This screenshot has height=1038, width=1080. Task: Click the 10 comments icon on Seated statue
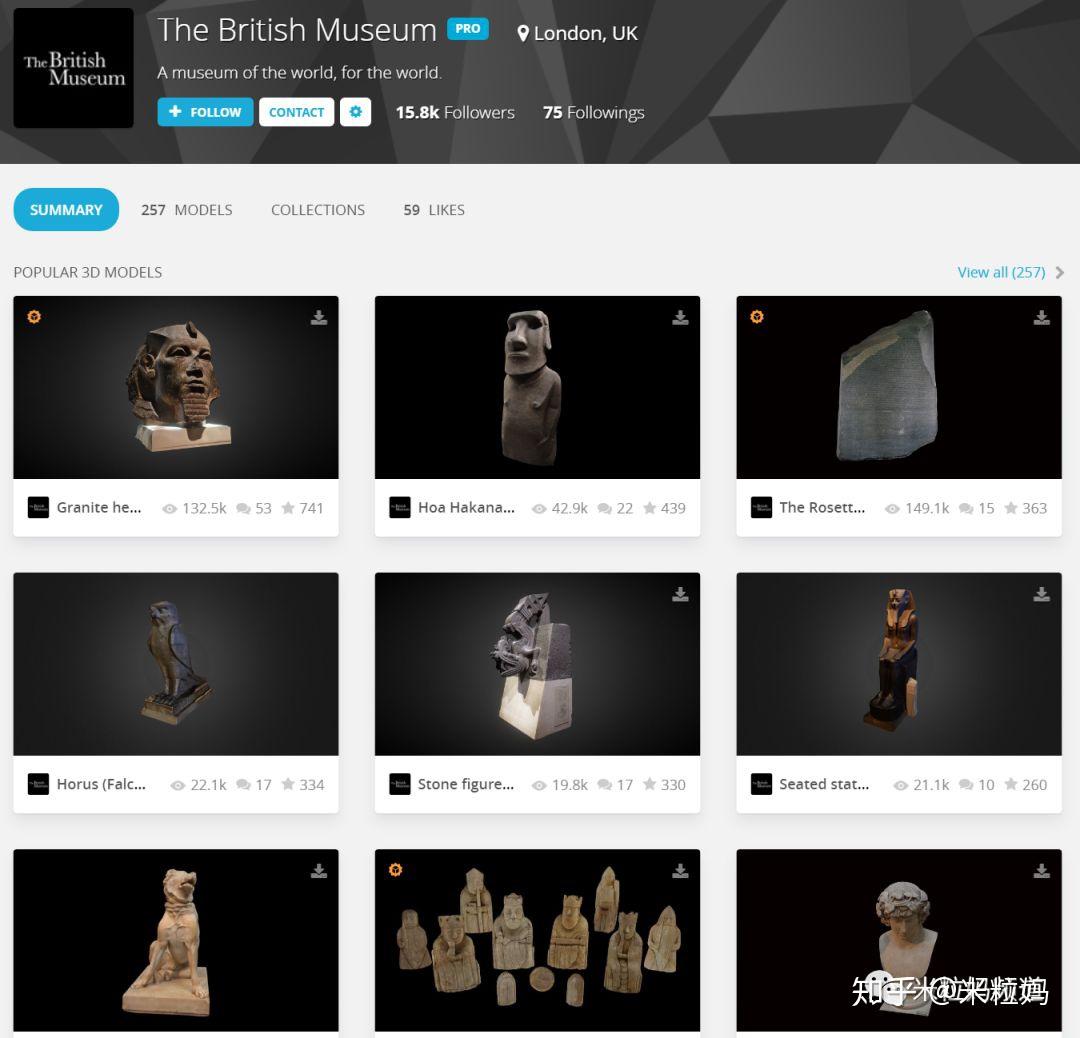(966, 785)
